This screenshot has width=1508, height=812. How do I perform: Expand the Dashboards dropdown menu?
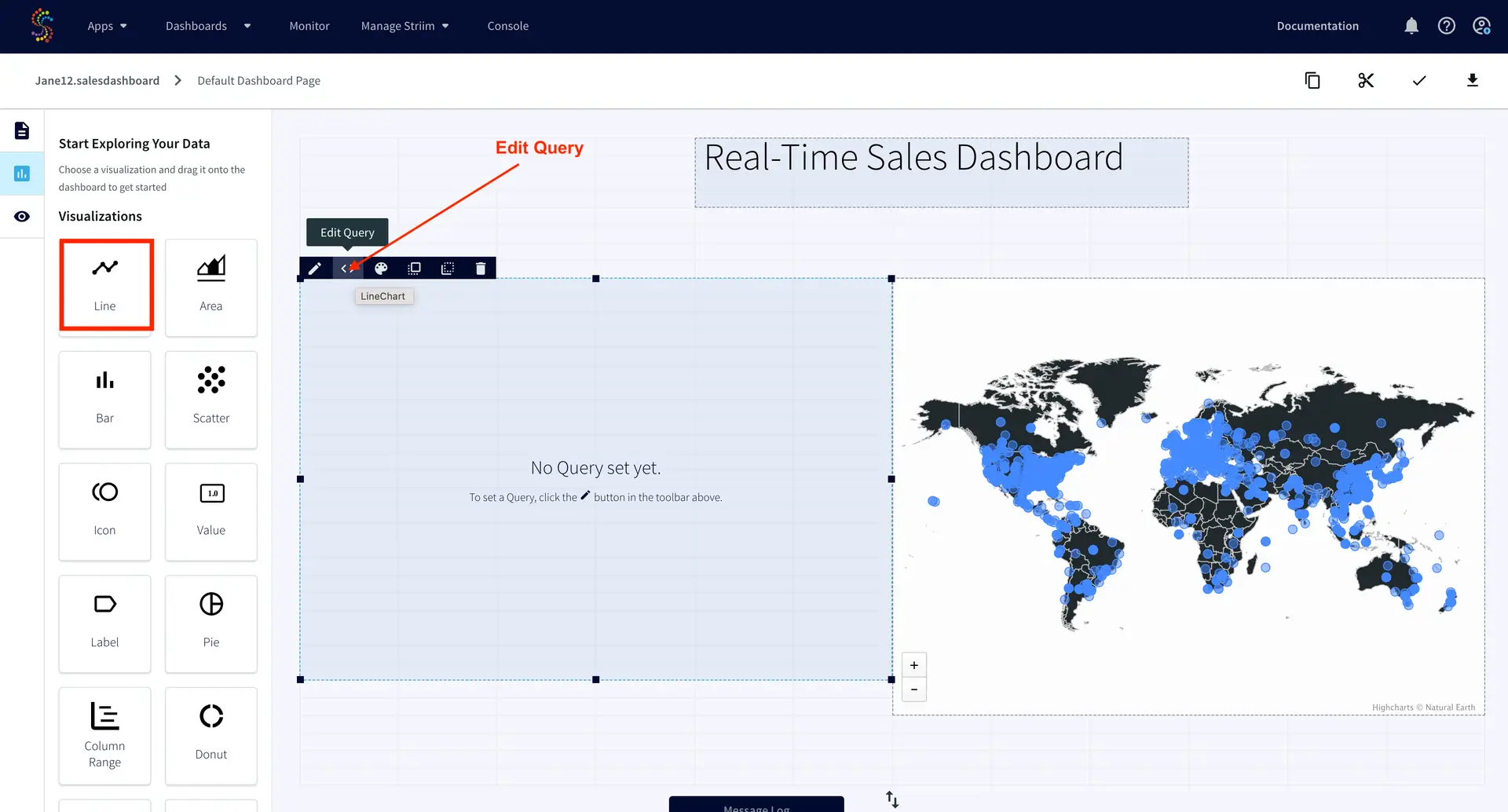point(207,26)
